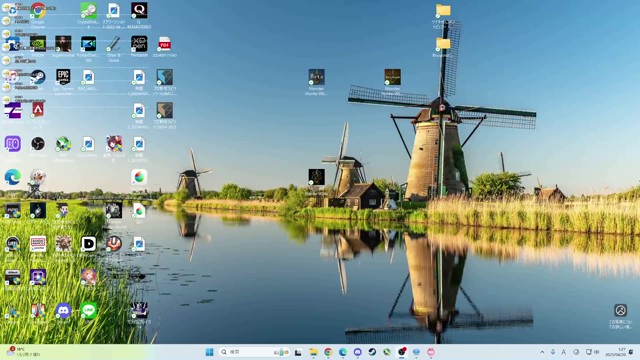Launch OBS Studio from the desktop
This screenshot has width=640, height=360.
click(x=38, y=144)
